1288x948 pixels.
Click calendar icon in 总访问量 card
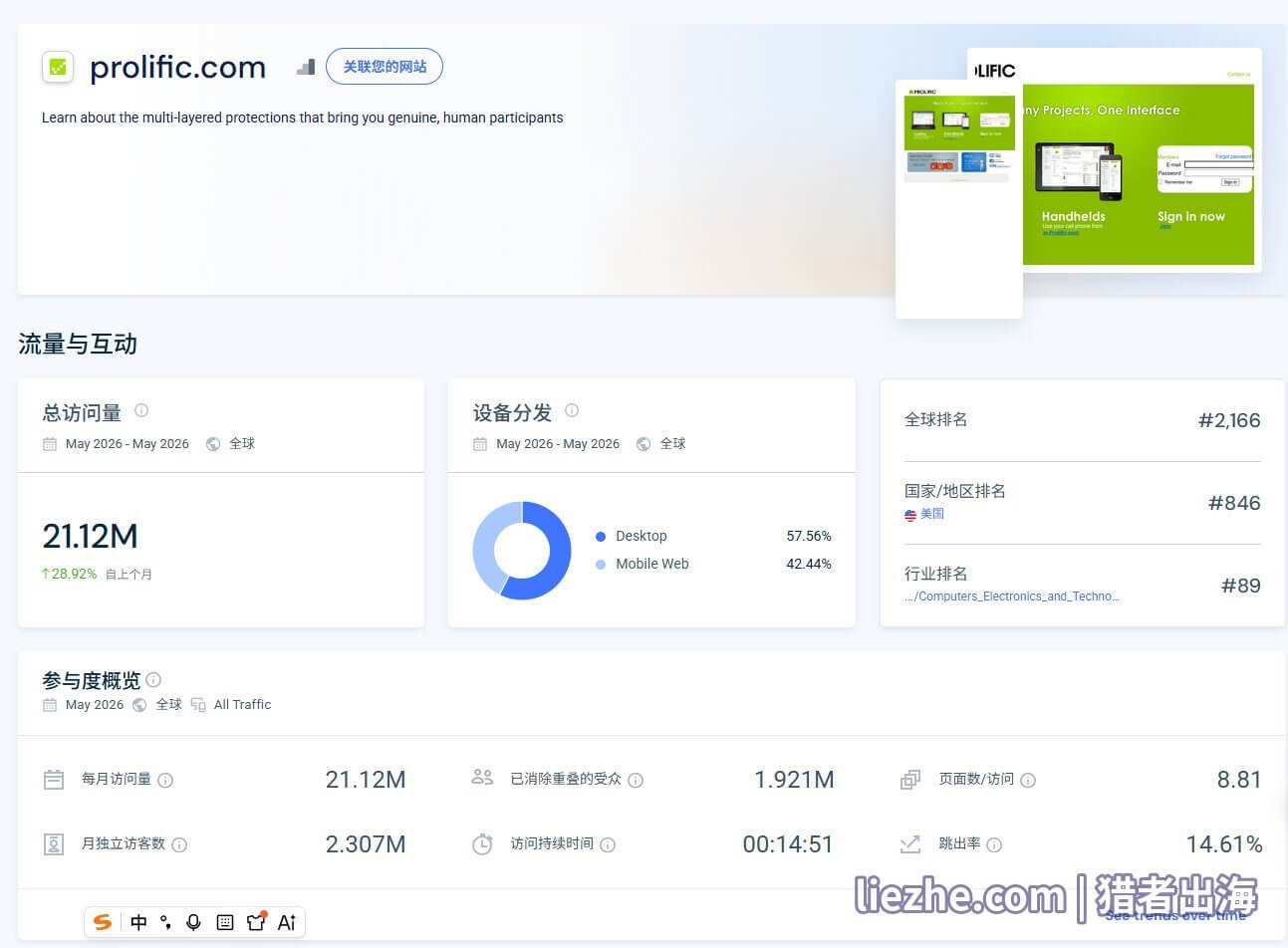[x=50, y=444]
